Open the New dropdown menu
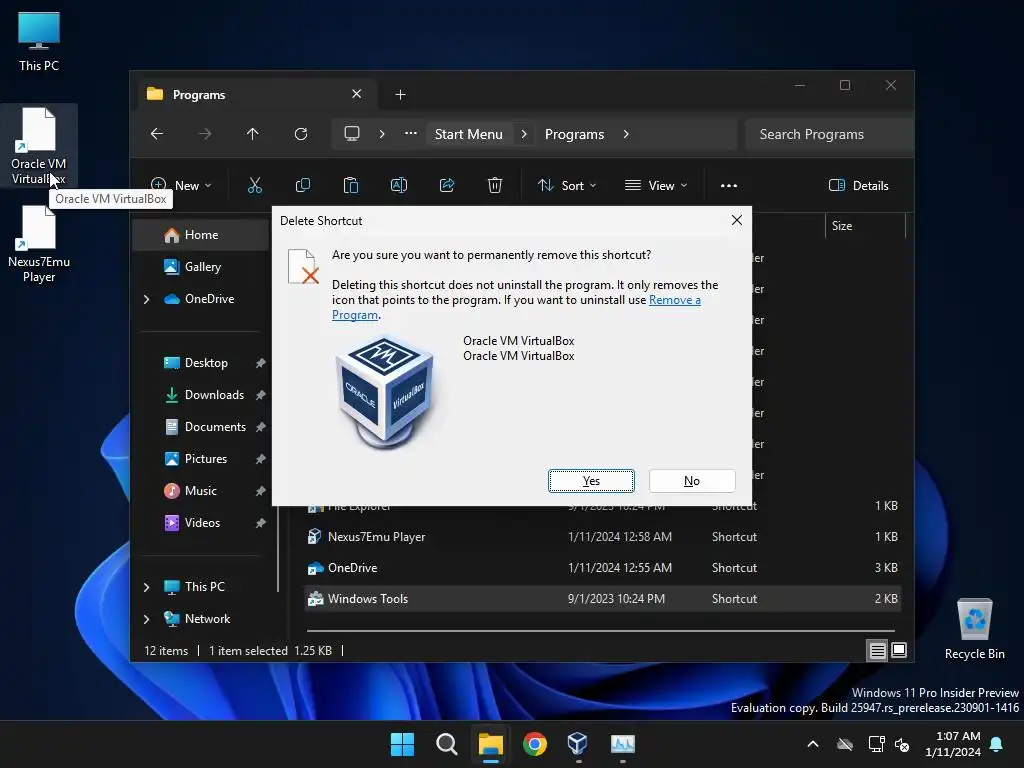 [181, 185]
